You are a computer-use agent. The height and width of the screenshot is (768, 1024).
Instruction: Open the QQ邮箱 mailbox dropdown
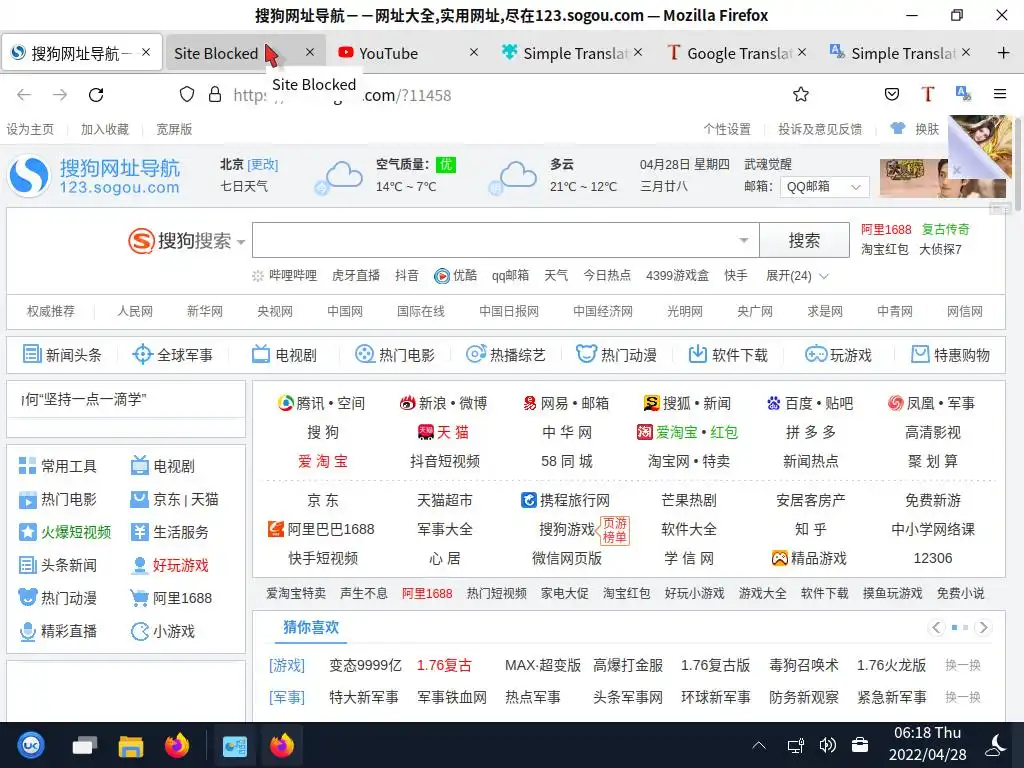824,187
